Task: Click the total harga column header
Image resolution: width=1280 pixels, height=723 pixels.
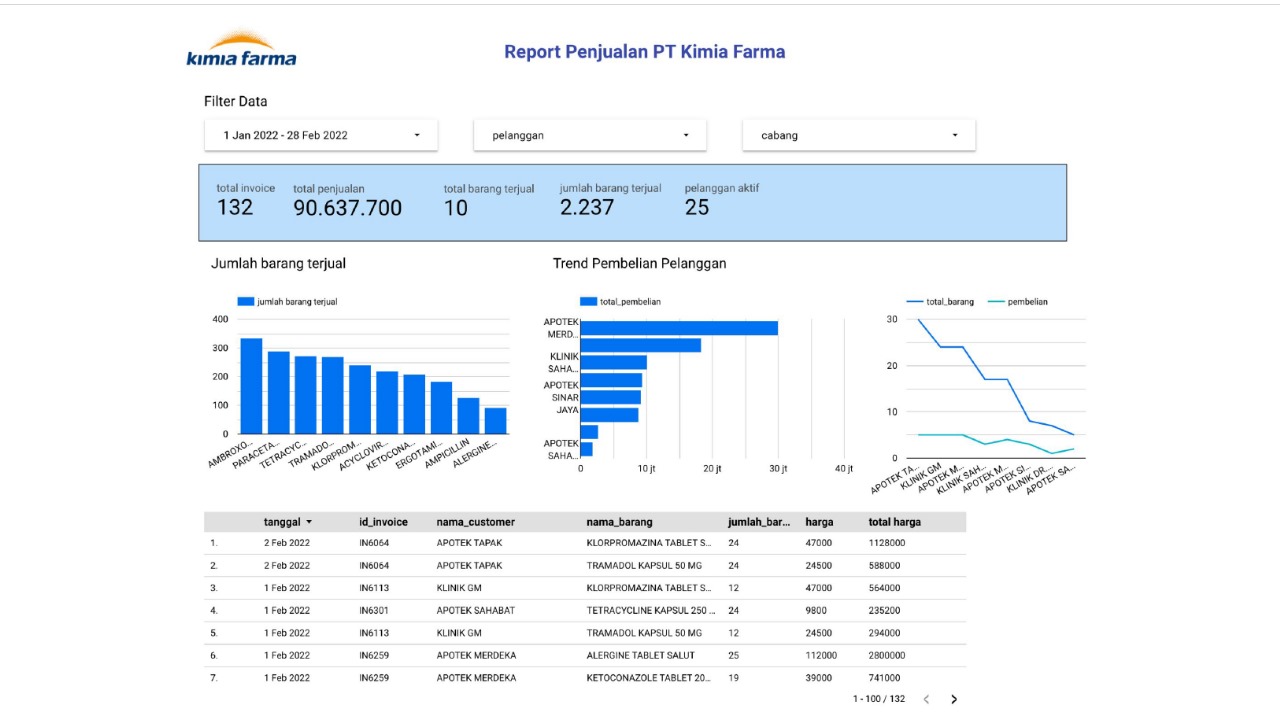Action: pyautogui.click(x=895, y=522)
